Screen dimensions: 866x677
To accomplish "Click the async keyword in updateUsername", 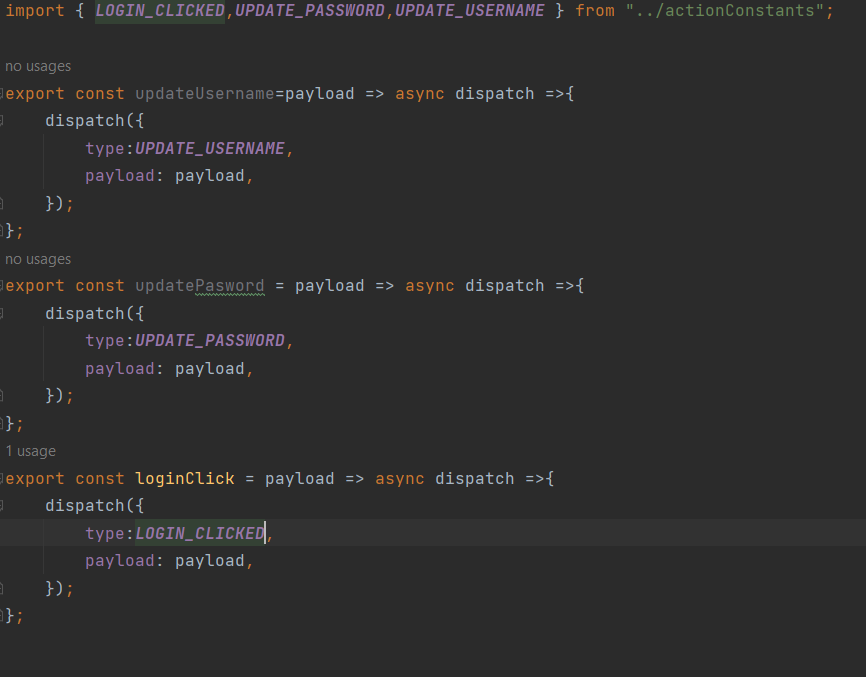I will (x=419, y=92).
